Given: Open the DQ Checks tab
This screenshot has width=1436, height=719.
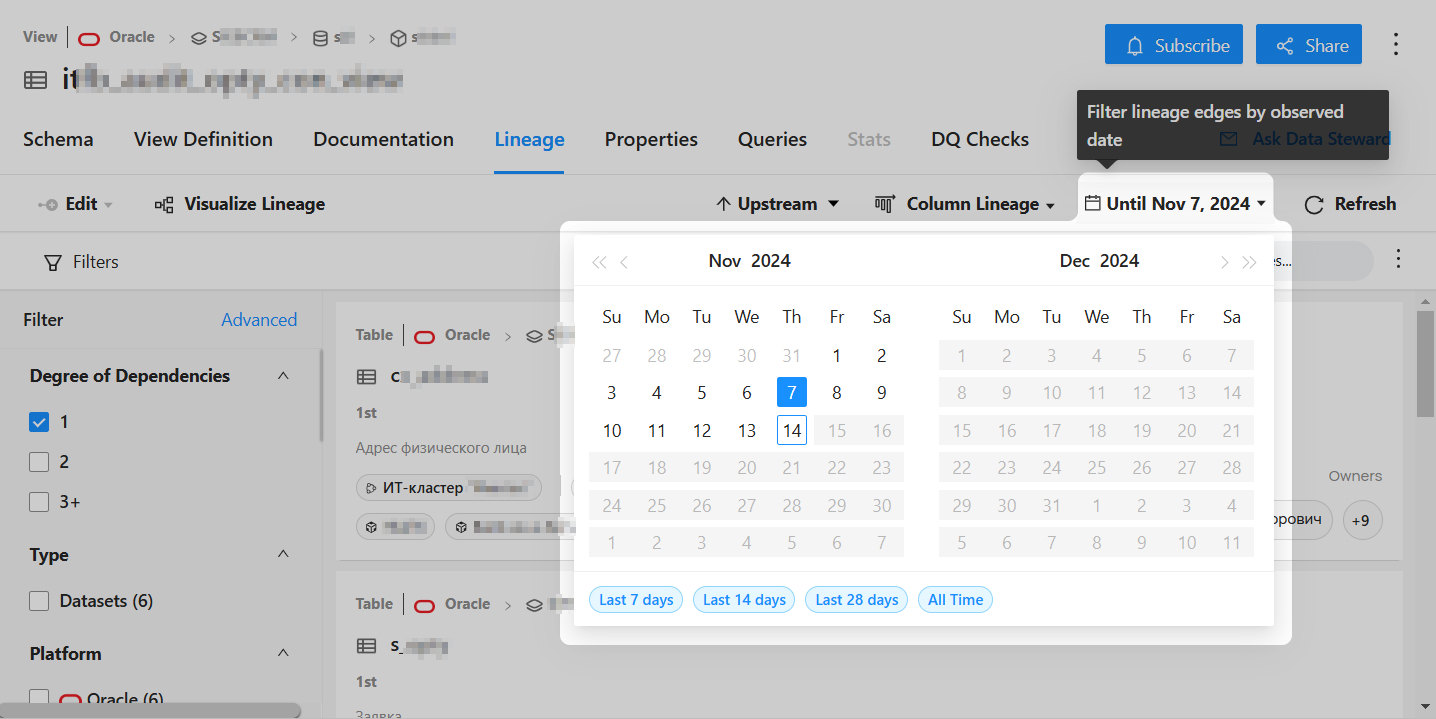Looking at the screenshot, I should (x=979, y=139).
